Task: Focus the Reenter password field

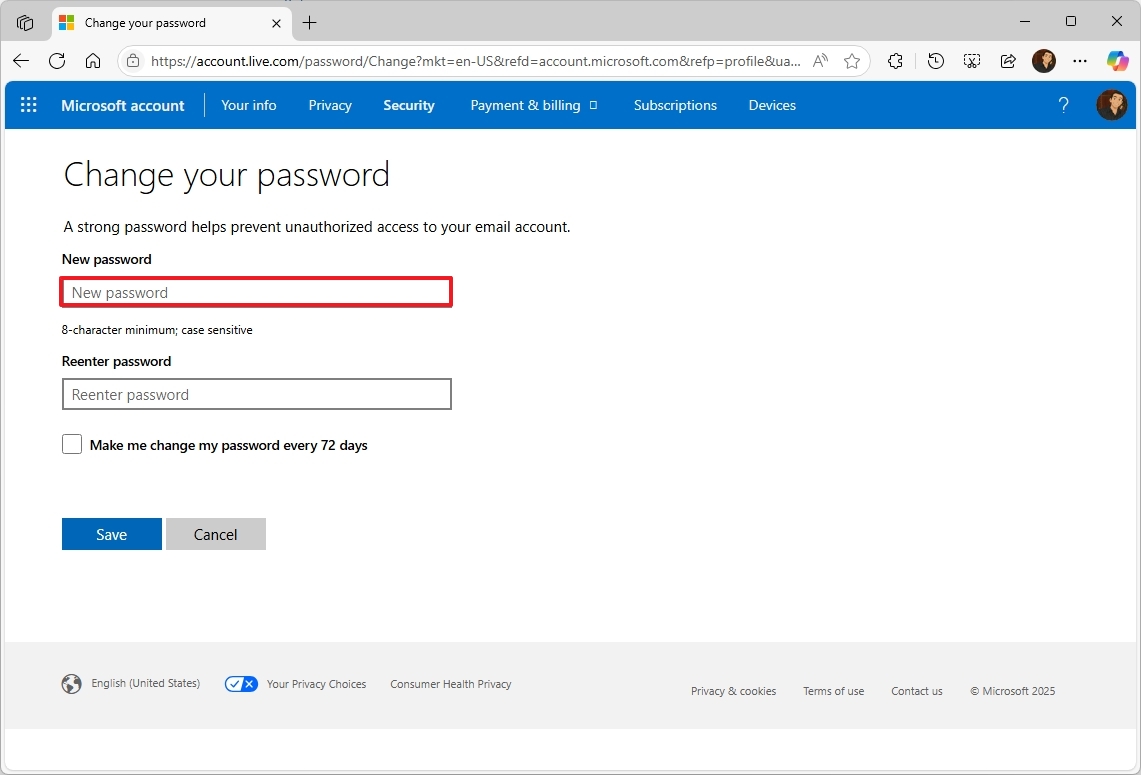Action: pyautogui.click(x=257, y=394)
